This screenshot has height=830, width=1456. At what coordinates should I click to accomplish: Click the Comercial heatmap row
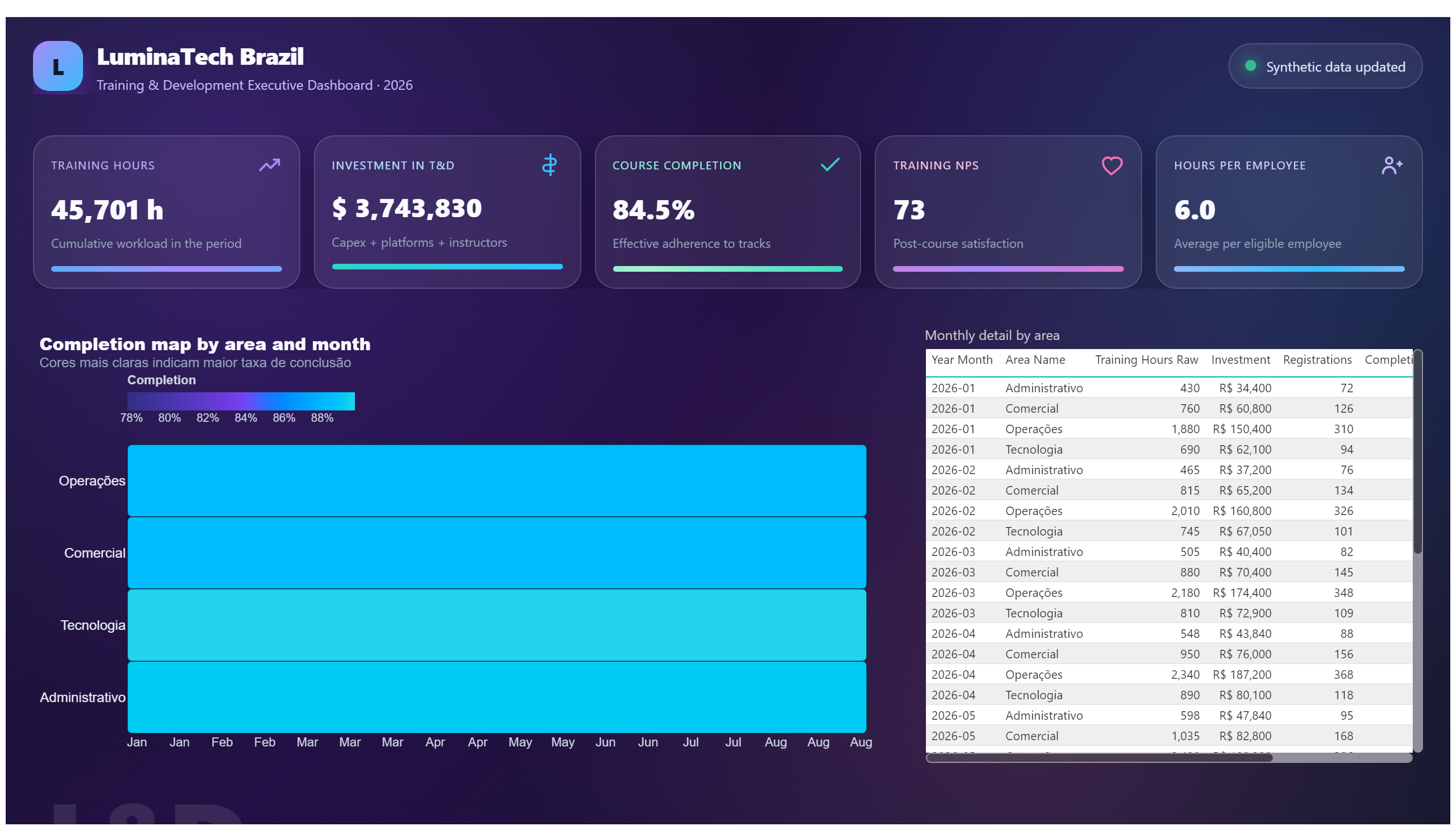[497, 553]
